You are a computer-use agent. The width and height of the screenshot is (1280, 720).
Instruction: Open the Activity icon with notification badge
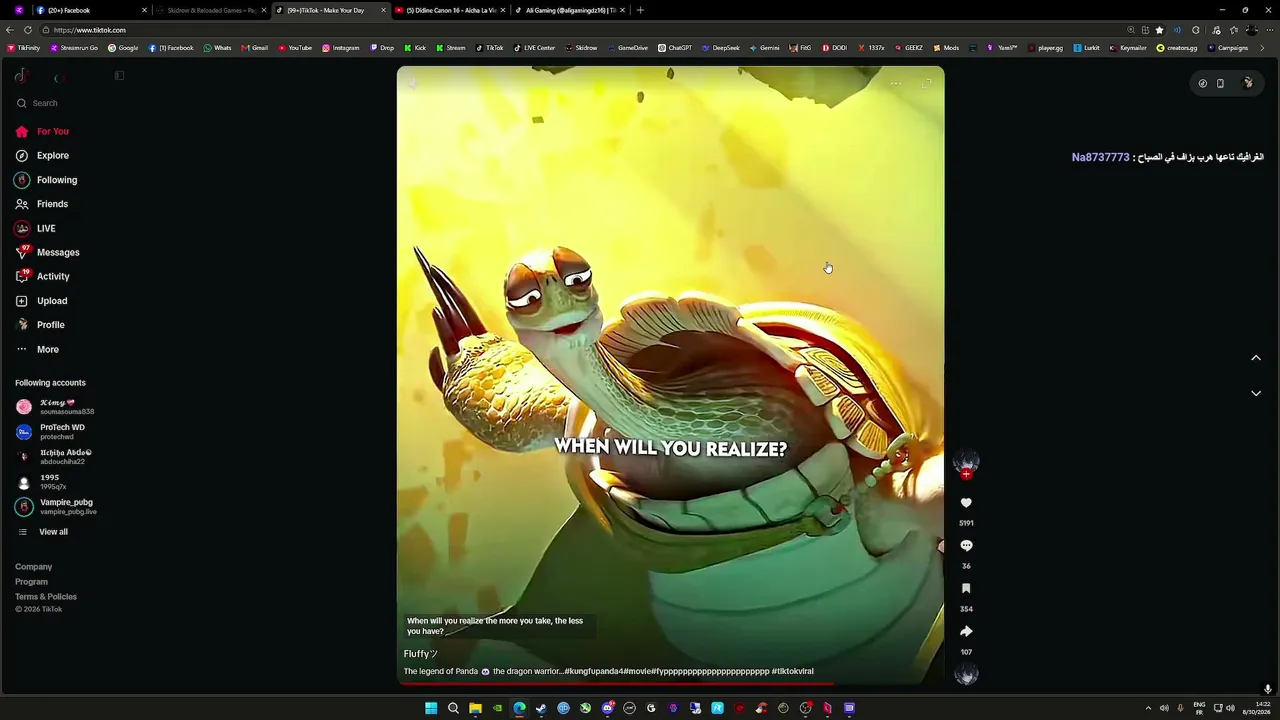click(22, 276)
